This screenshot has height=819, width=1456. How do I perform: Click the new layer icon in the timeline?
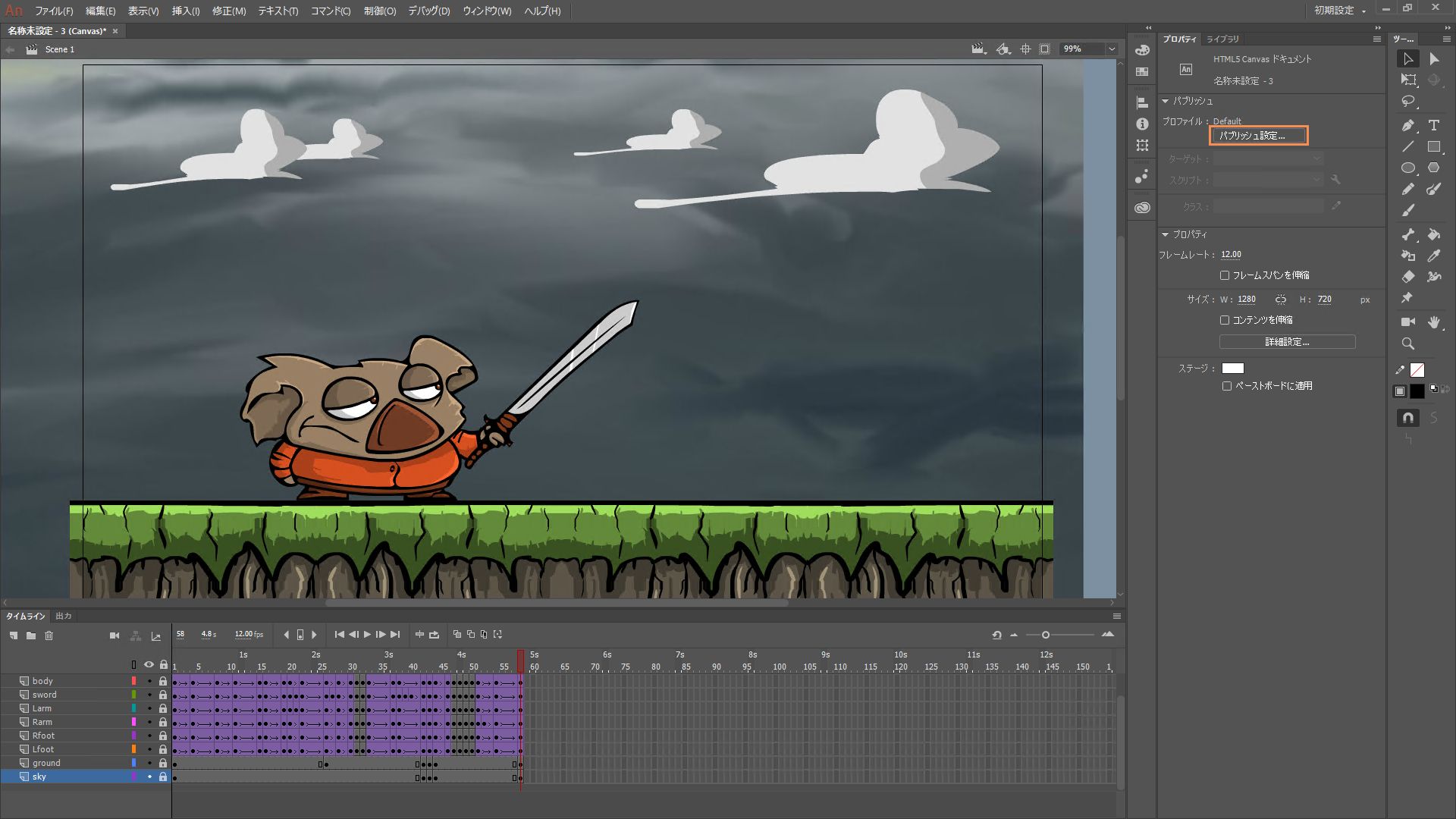coord(14,635)
